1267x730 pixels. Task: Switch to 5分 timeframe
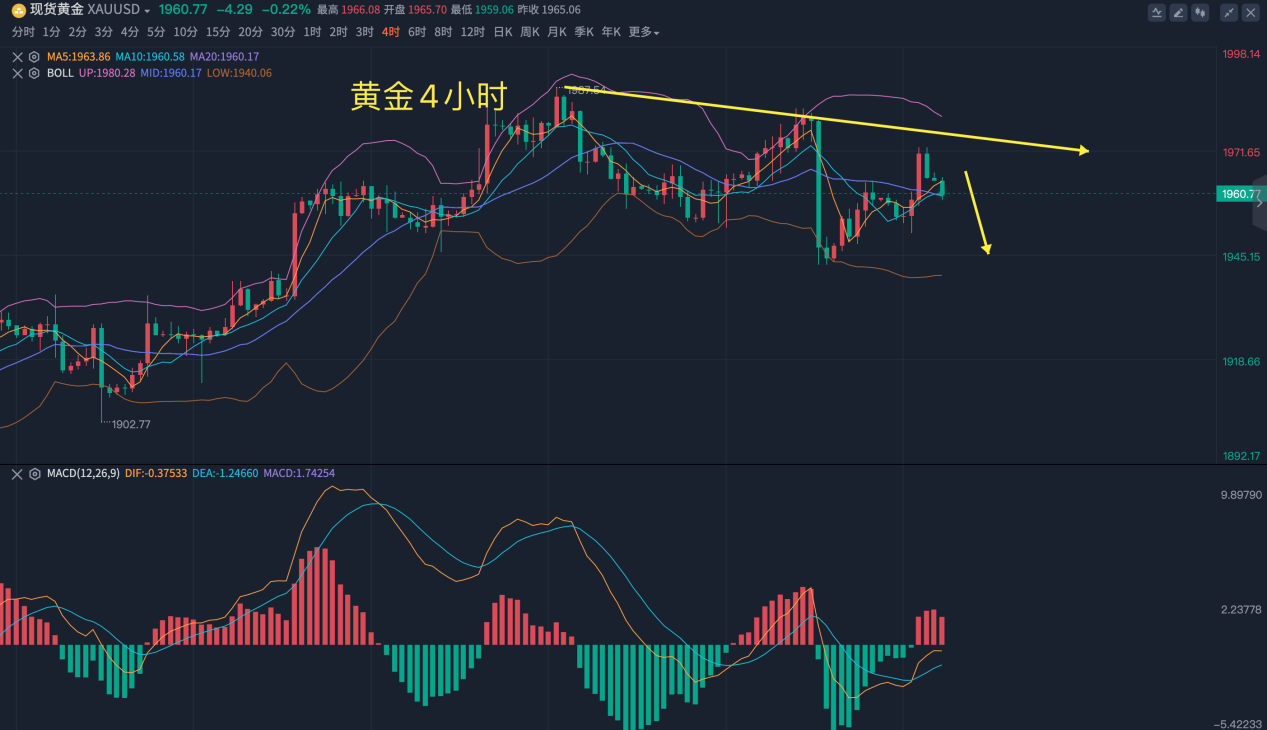click(156, 32)
